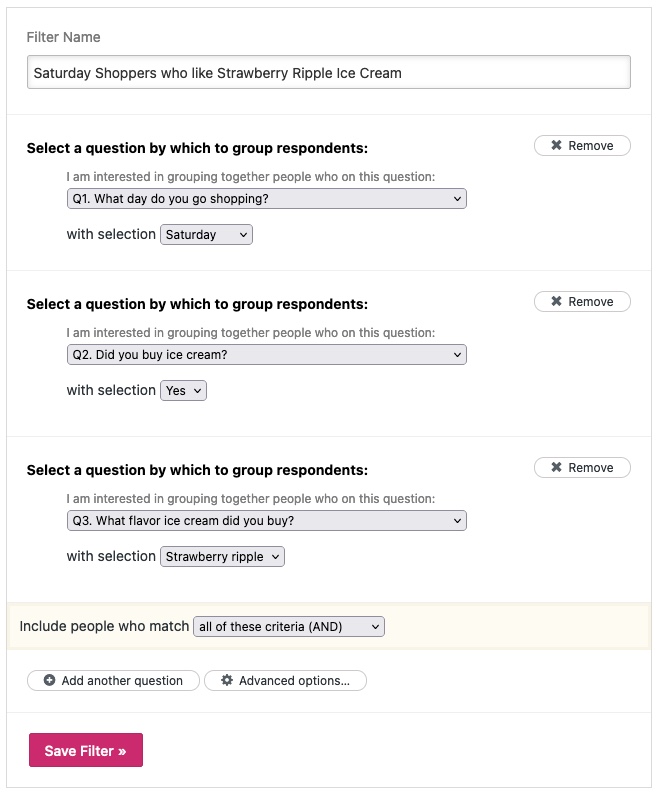This screenshot has height=795, width=659.
Task: Open the Saturday selection dropdown
Action: [x=206, y=235]
